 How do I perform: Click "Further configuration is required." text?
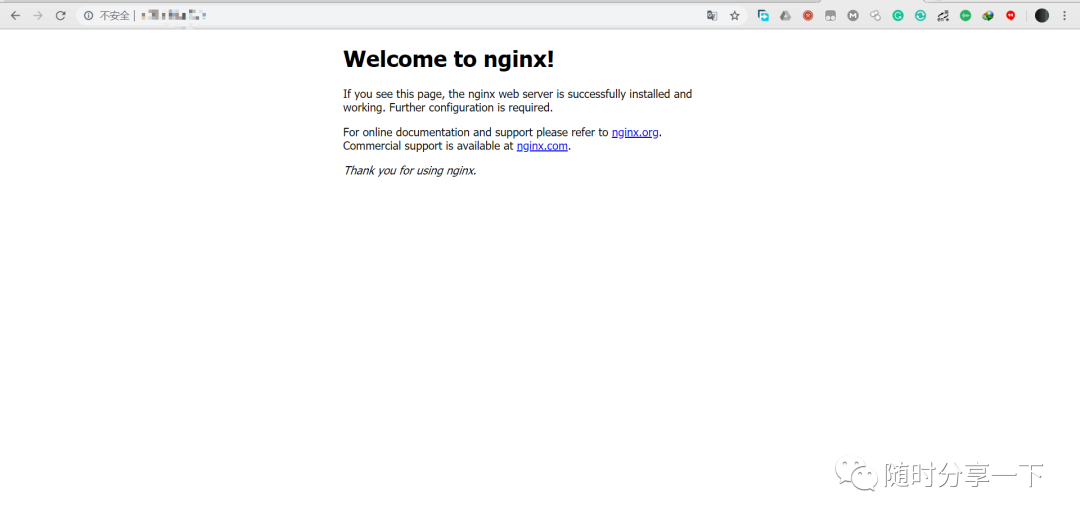[x=472, y=107]
